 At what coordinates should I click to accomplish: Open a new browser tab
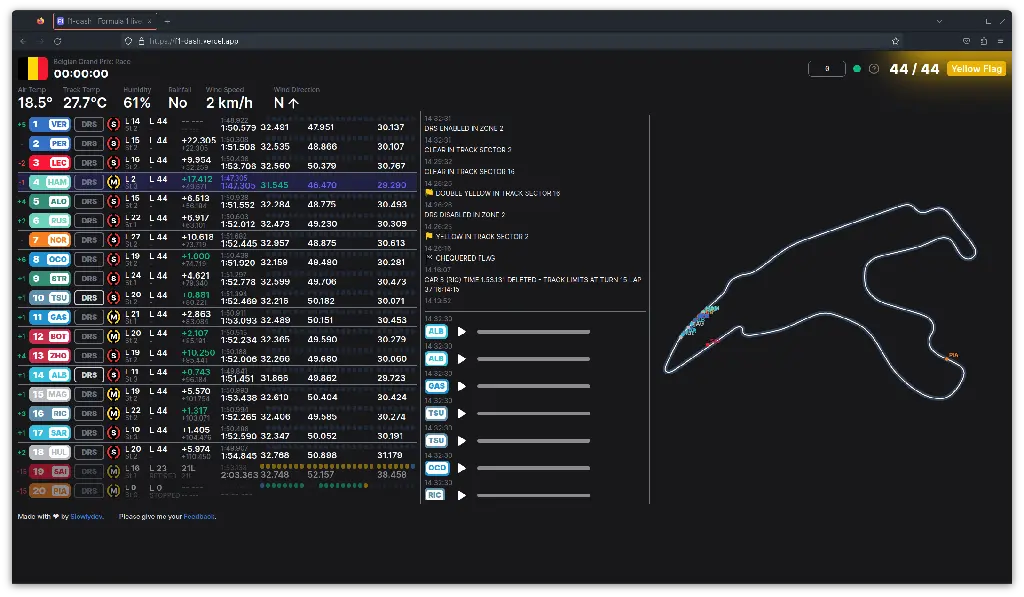(x=167, y=22)
